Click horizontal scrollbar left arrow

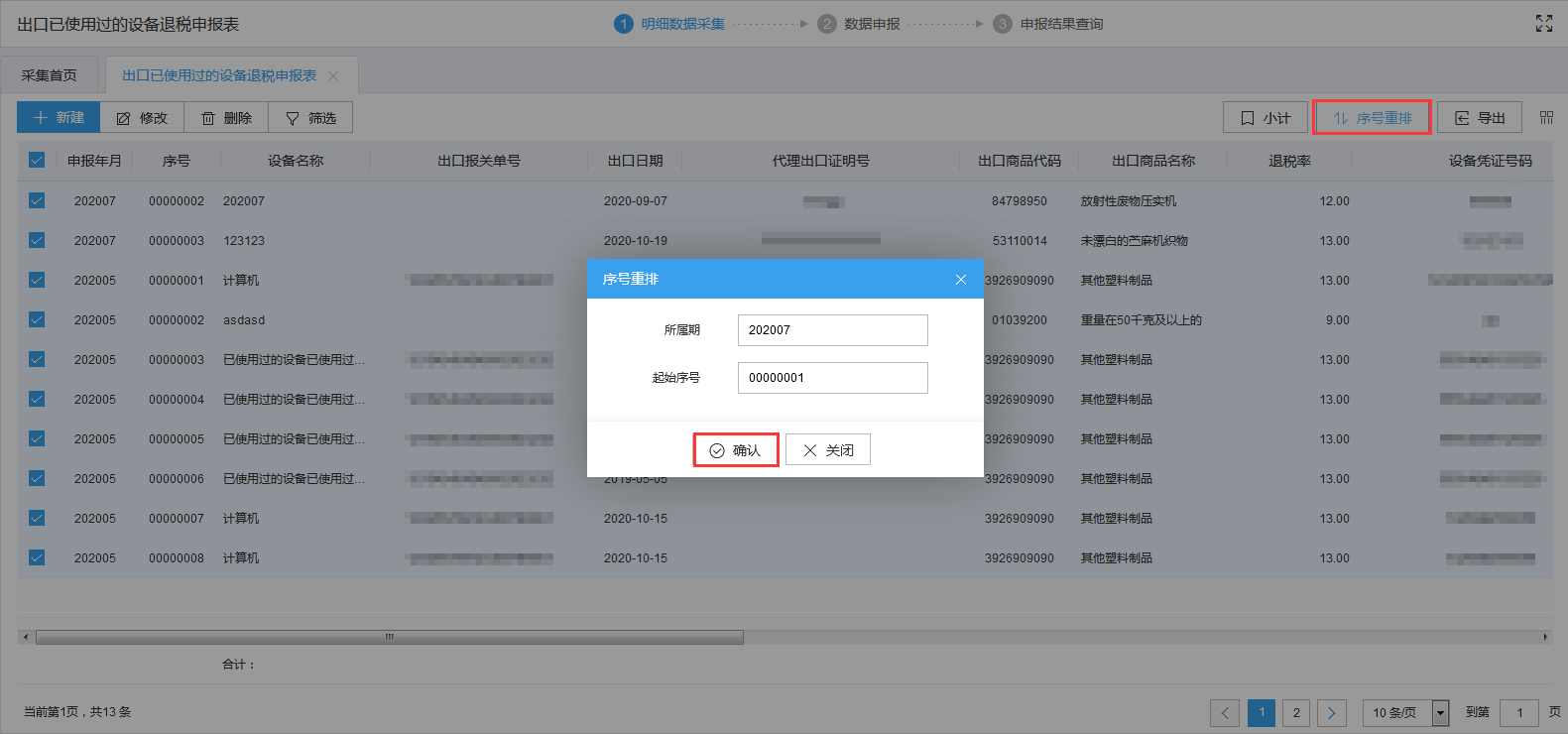click(26, 637)
